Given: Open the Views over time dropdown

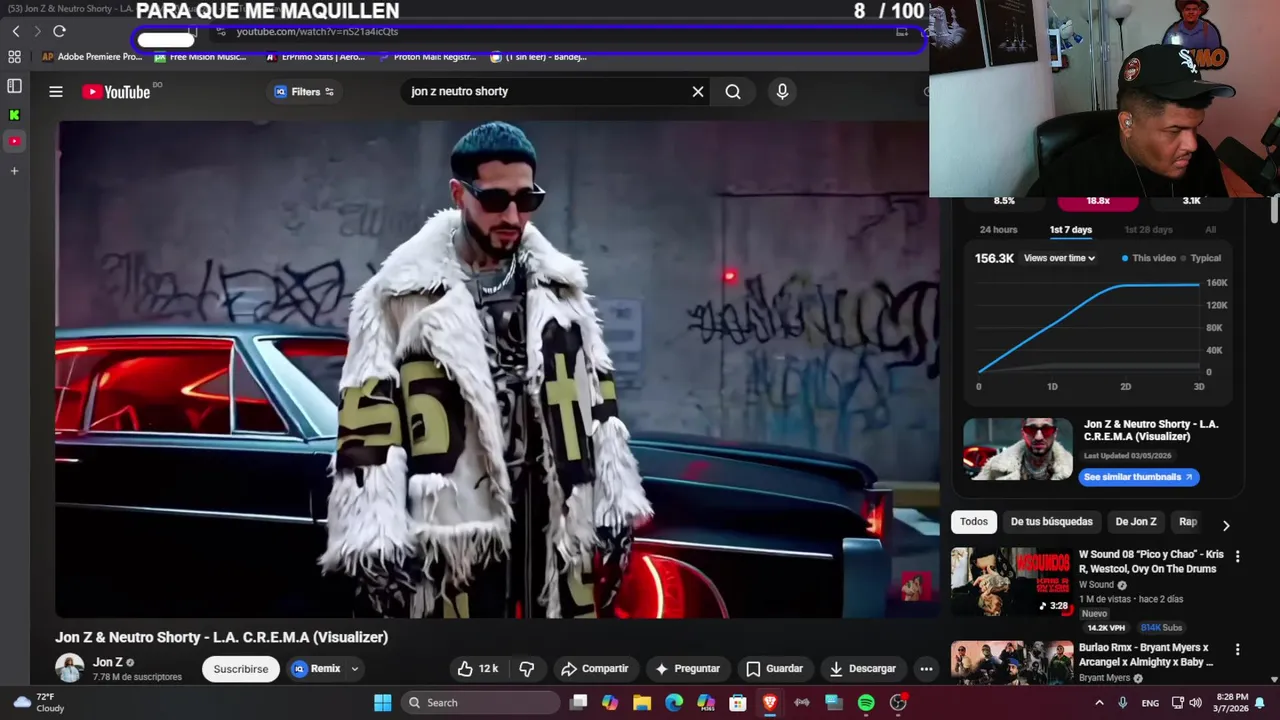Looking at the screenshot, I should [x=1059, y=258].
